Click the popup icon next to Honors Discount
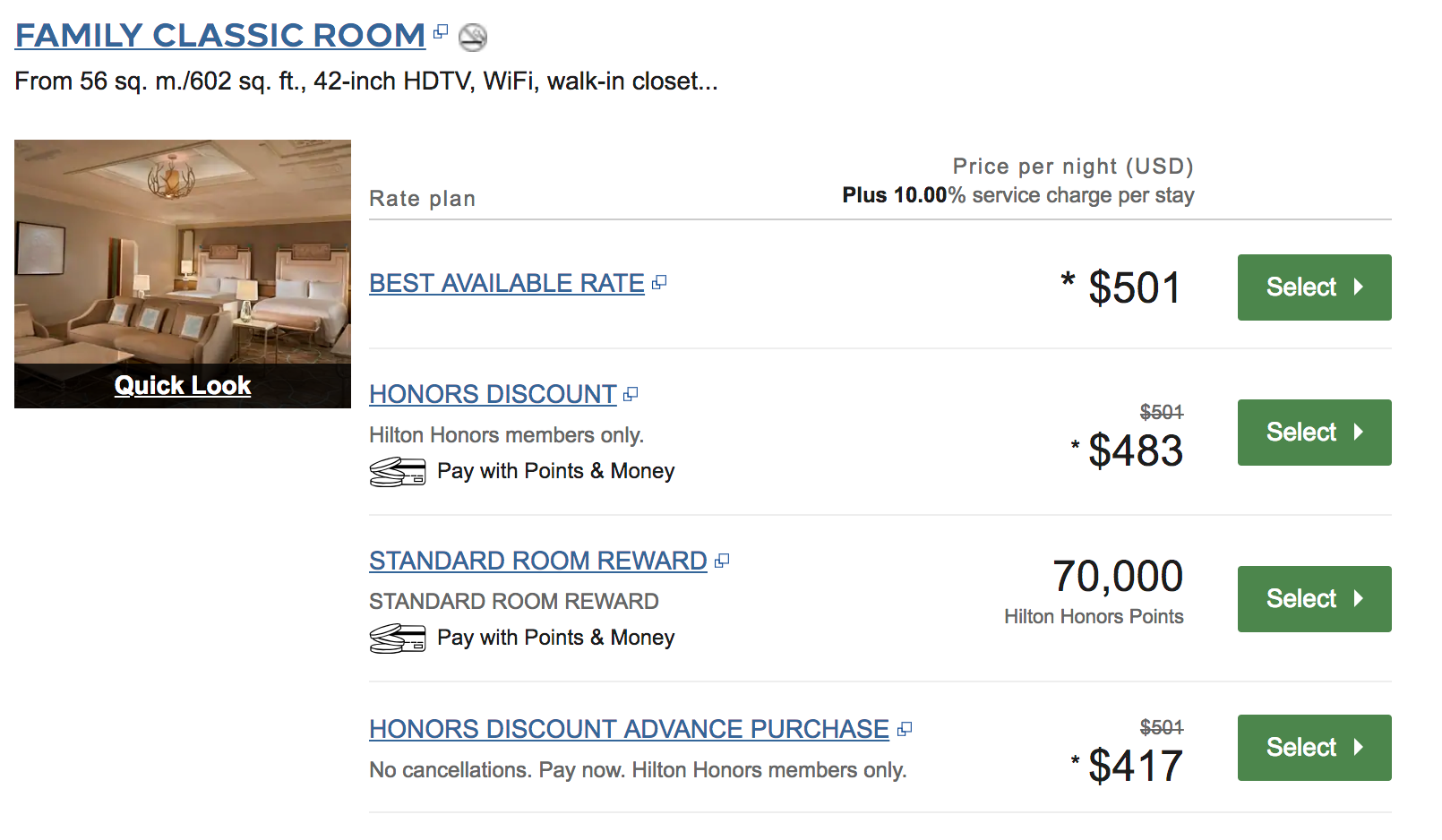1442x840 pixels. 631,394
